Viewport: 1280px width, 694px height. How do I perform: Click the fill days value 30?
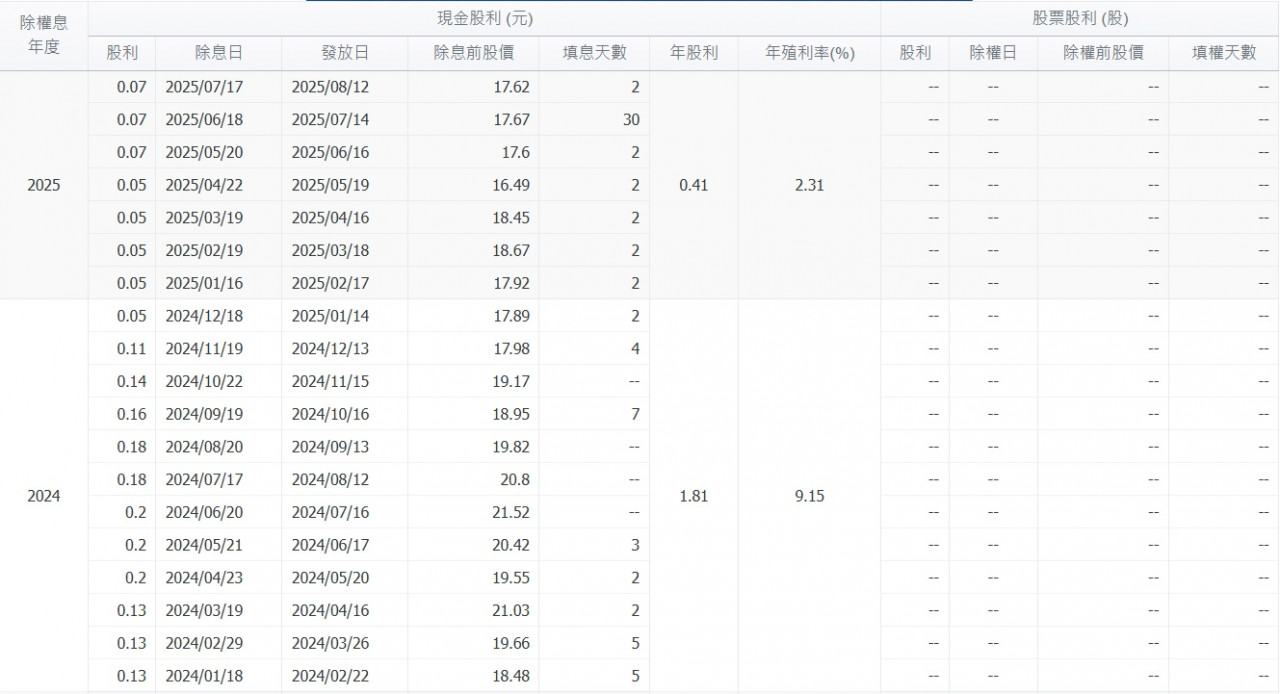coord(631,120)
